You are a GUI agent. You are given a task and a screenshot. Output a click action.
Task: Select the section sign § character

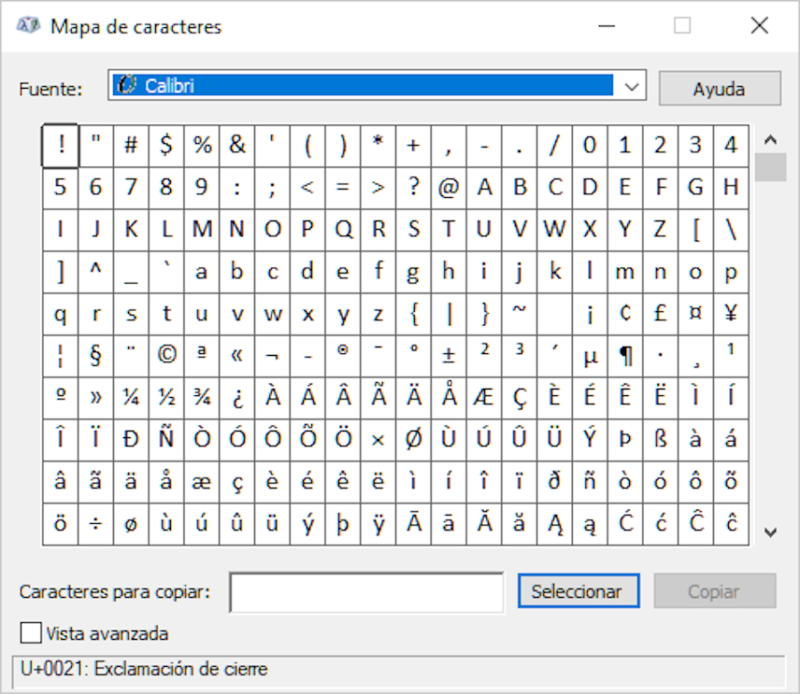click(96, 354)
